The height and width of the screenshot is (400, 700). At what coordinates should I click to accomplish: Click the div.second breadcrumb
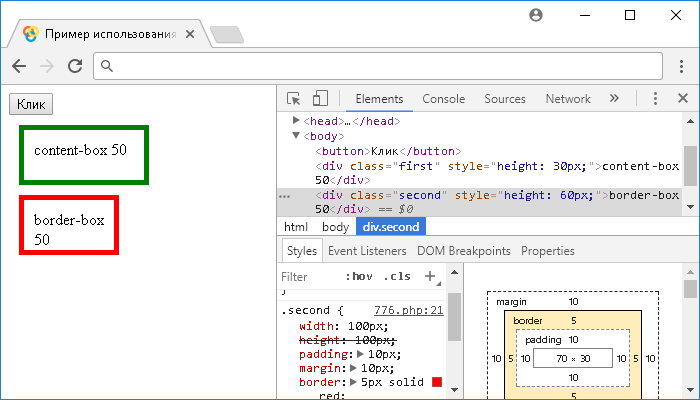click(391, 227)
